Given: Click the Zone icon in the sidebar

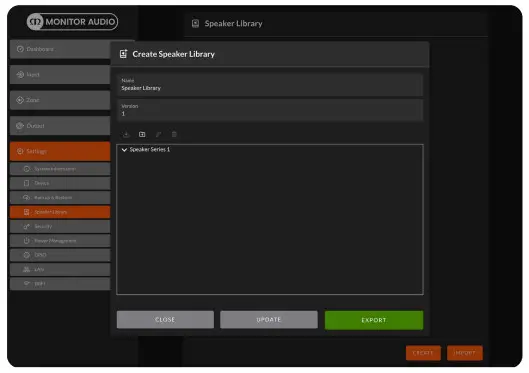Looking at the screenshot, I should 20,100.
